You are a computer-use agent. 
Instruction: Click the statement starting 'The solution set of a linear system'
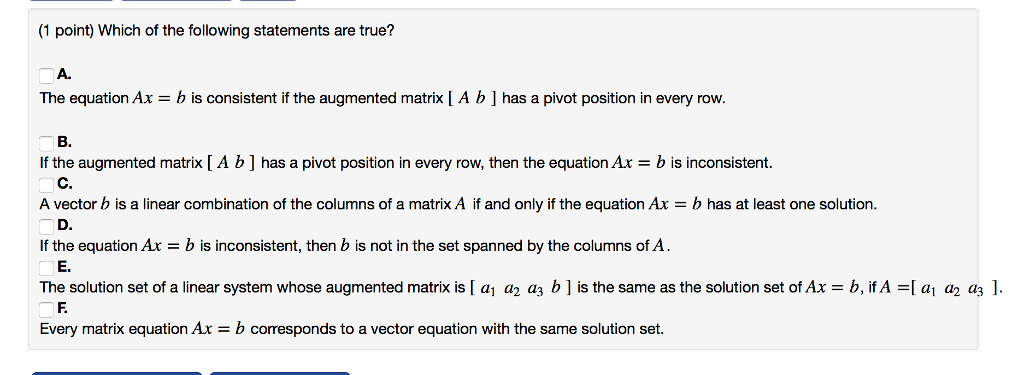(520, 288)
